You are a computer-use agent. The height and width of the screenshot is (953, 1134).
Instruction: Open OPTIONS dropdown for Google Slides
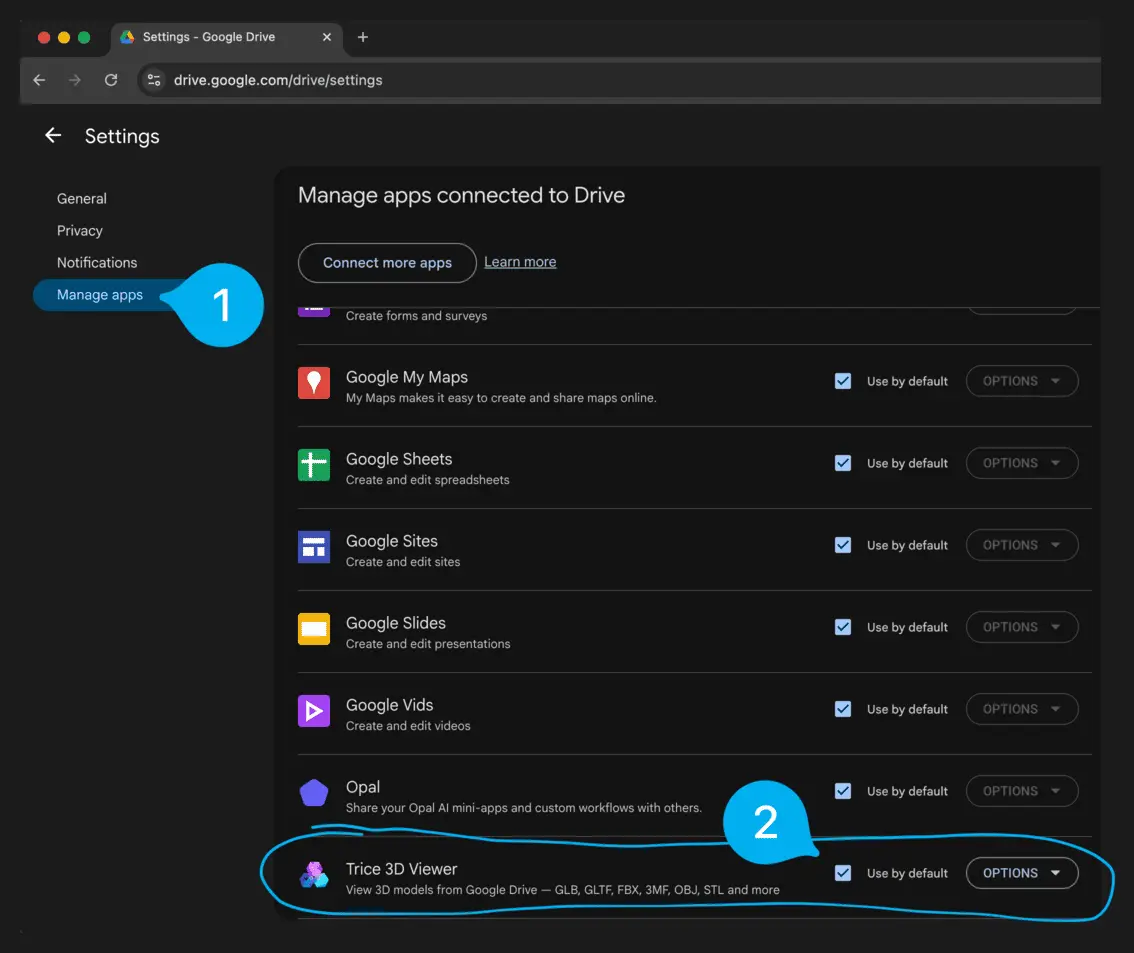point(1022,627)
